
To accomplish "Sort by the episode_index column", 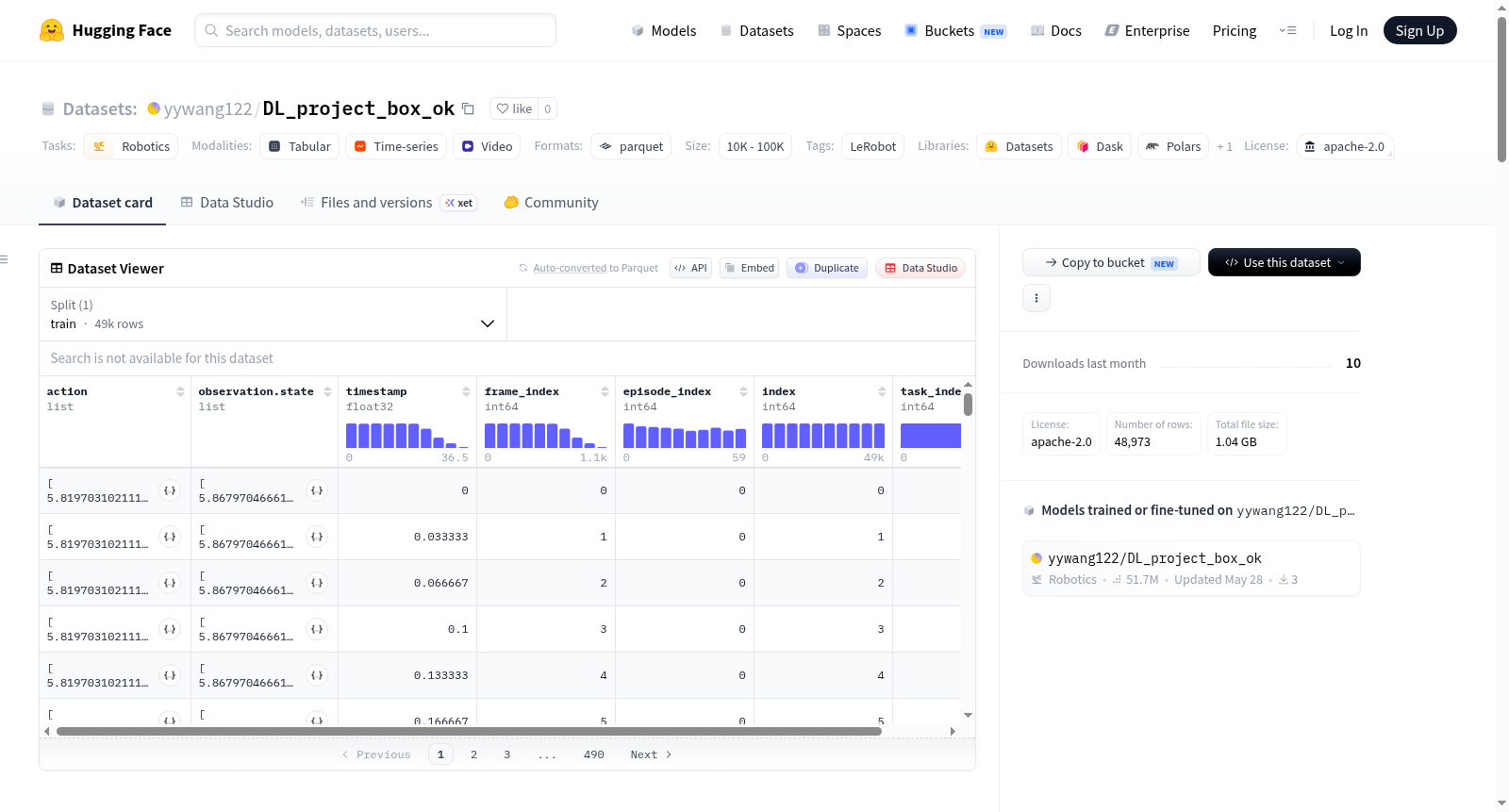I will [x=743, y=391].
